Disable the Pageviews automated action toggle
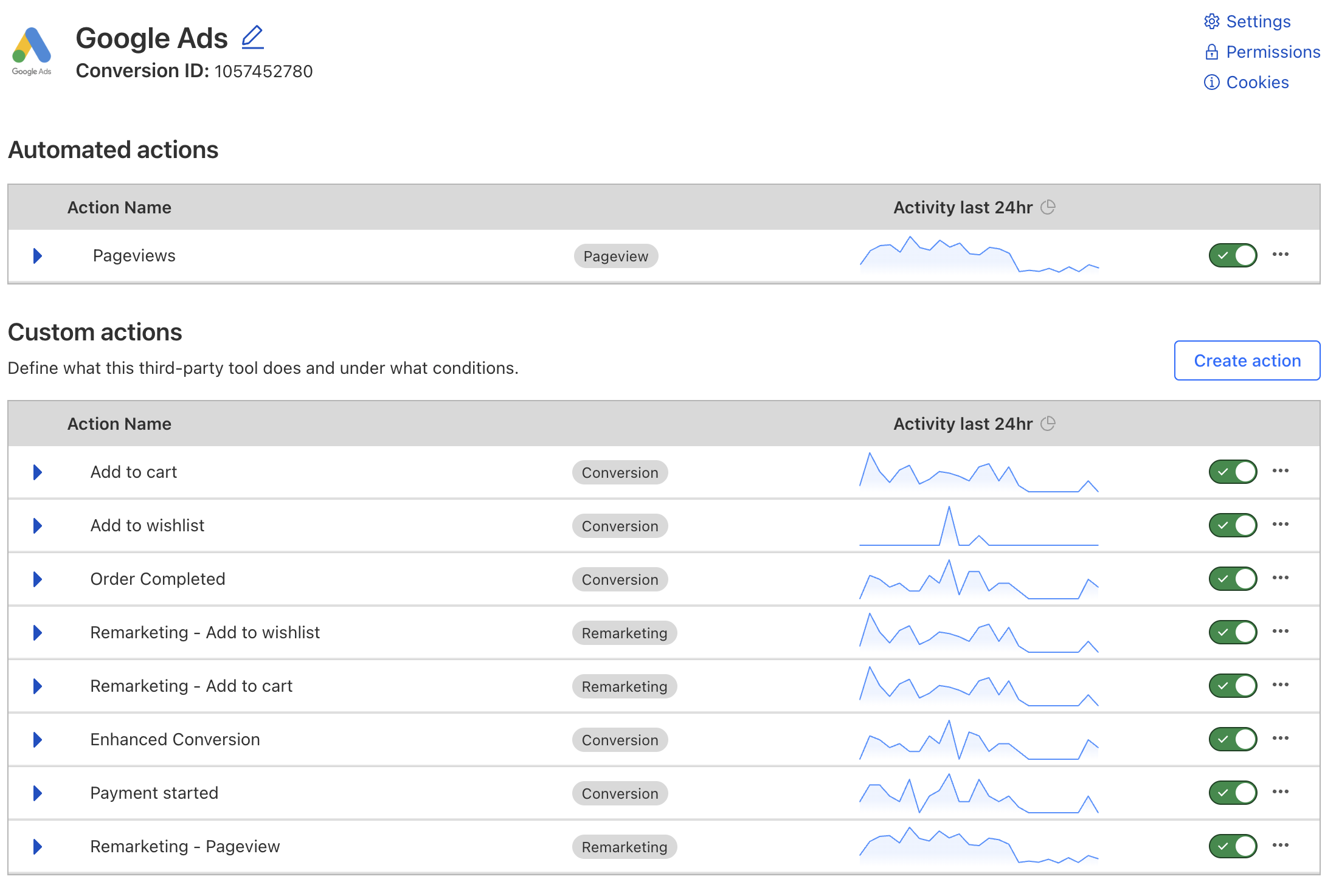The width and height of the screenshot is (1339, 896). click(1233, 255)
